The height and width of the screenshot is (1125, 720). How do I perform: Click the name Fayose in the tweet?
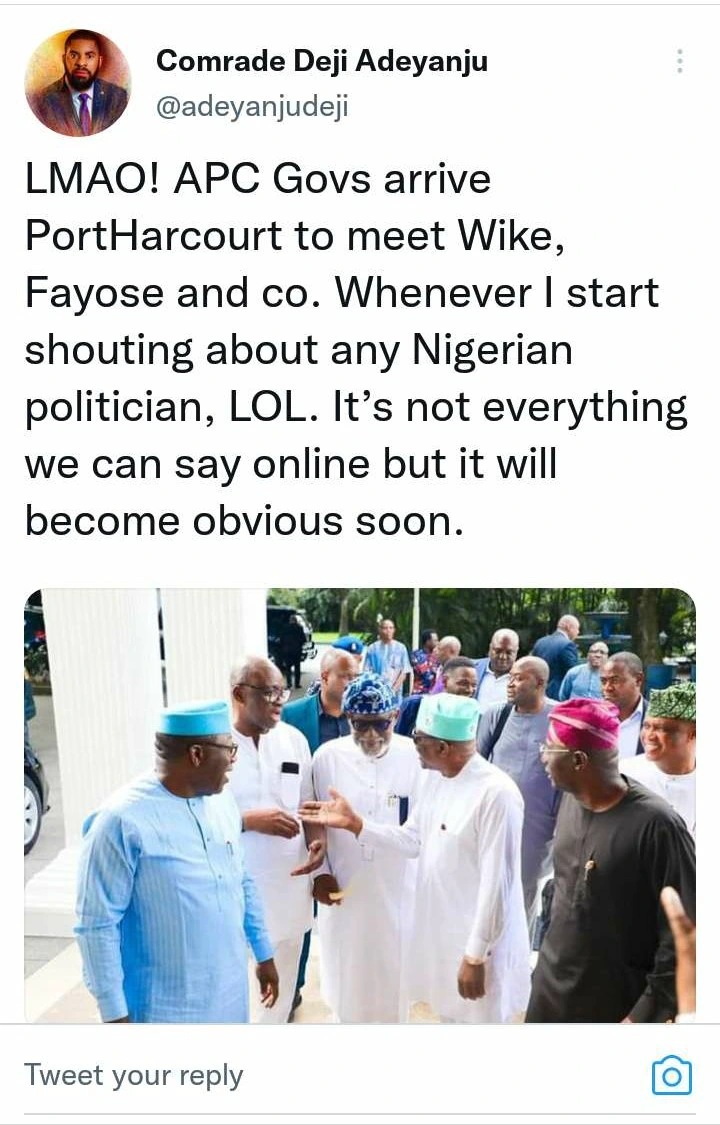pos(94,293)
